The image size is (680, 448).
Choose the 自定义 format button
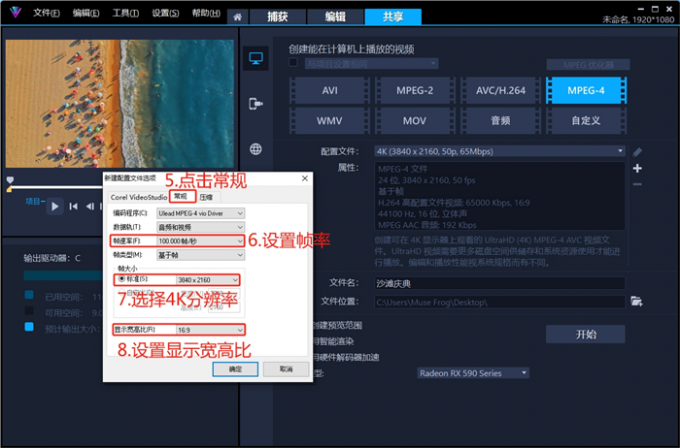[586, 121]
